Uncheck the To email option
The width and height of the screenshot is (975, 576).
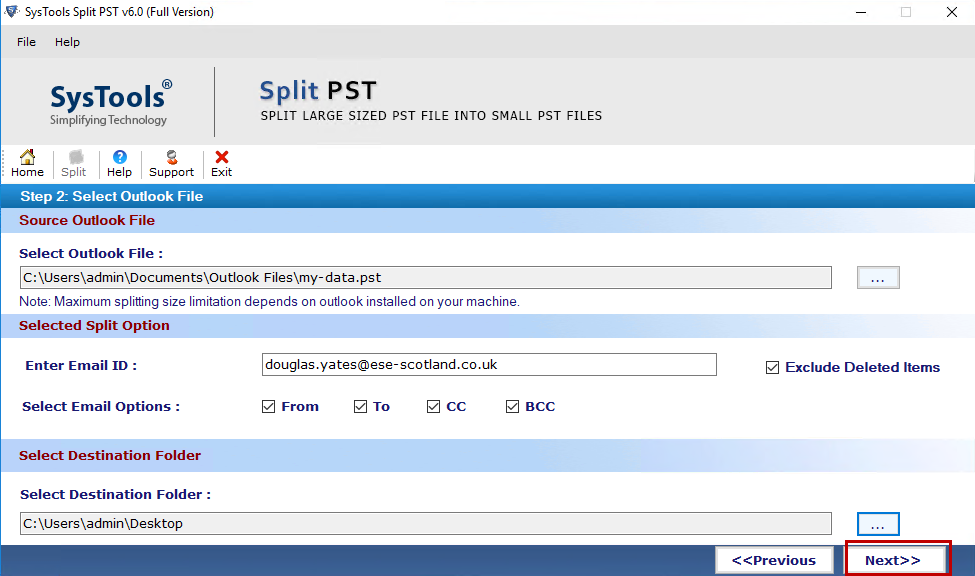pos(361,407)
